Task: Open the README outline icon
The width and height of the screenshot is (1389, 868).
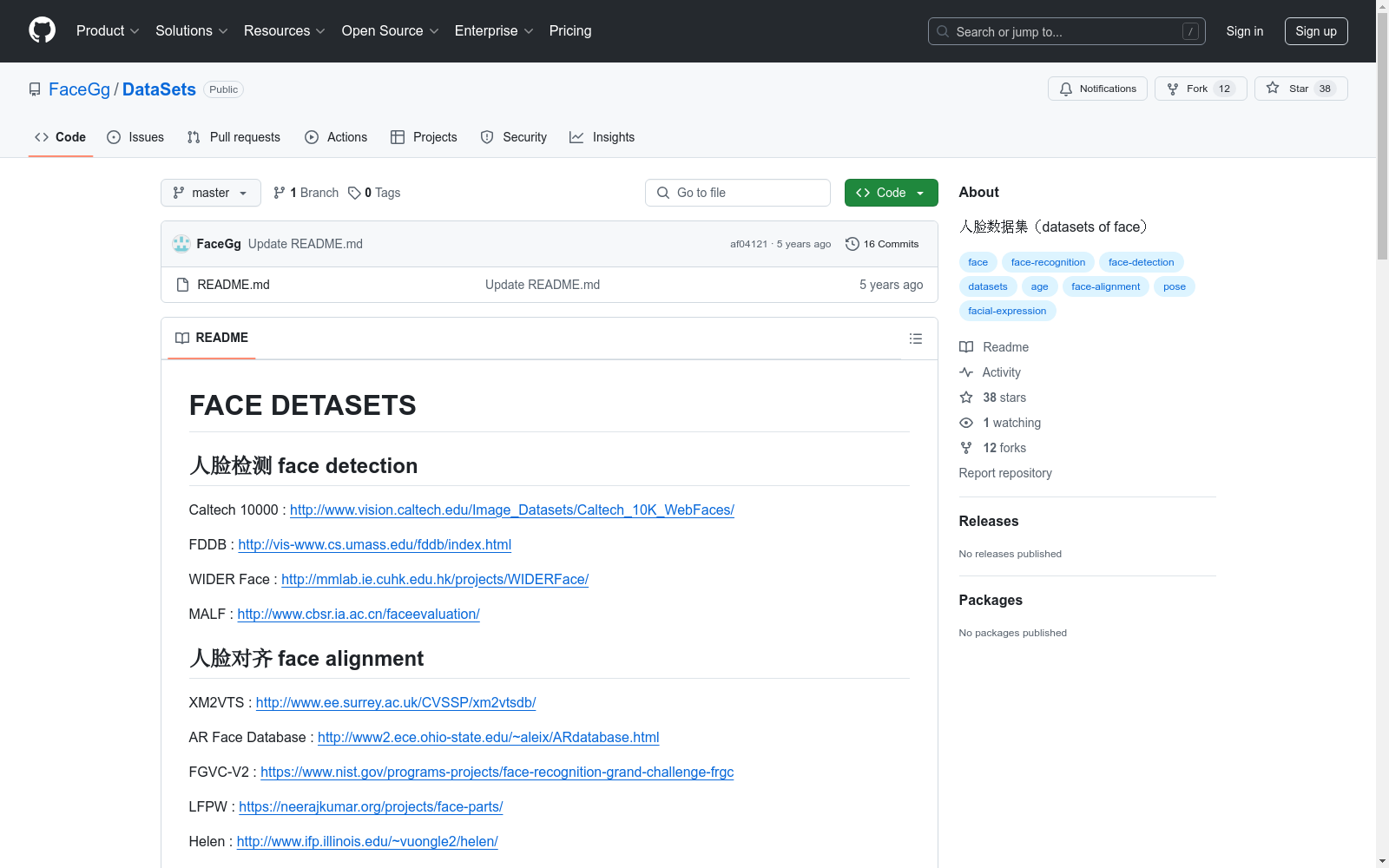Action: point(916,339)
